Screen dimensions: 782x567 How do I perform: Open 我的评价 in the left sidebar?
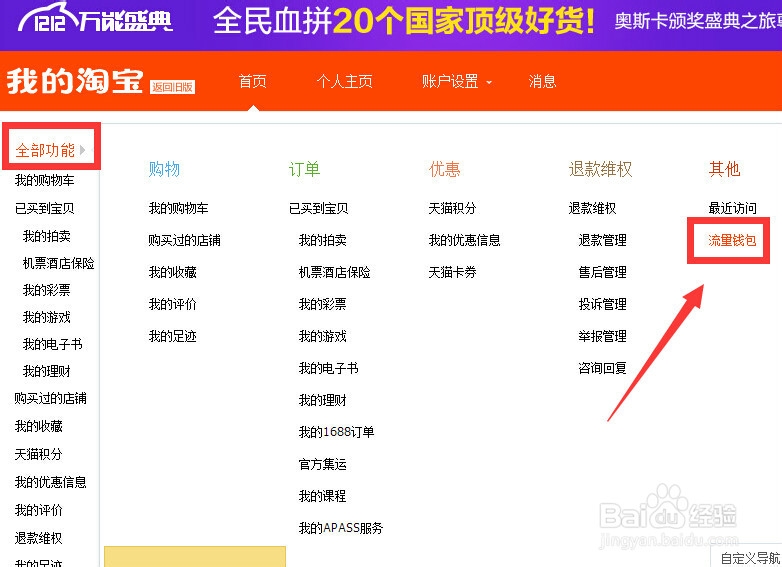point(38,510)
